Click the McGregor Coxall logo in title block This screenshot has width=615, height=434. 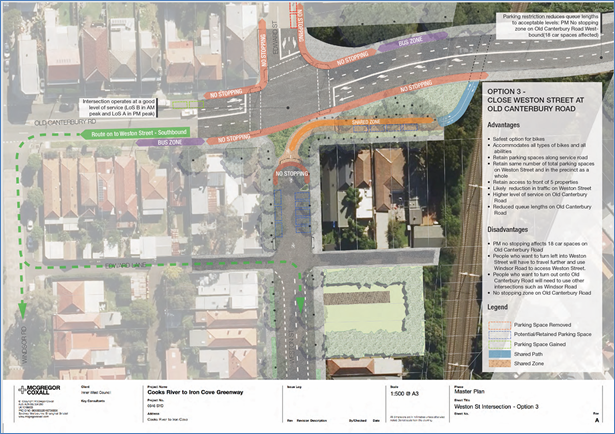point(39,390)
